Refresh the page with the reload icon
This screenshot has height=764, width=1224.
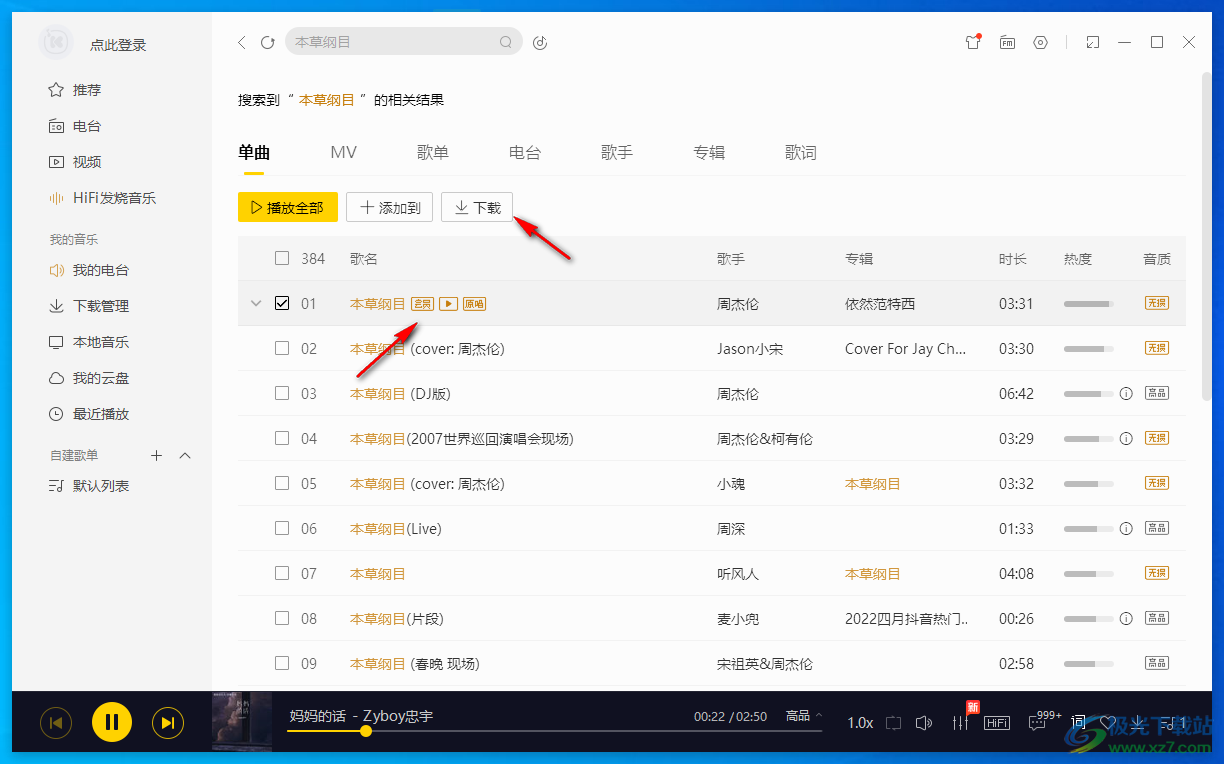(267, 42)
